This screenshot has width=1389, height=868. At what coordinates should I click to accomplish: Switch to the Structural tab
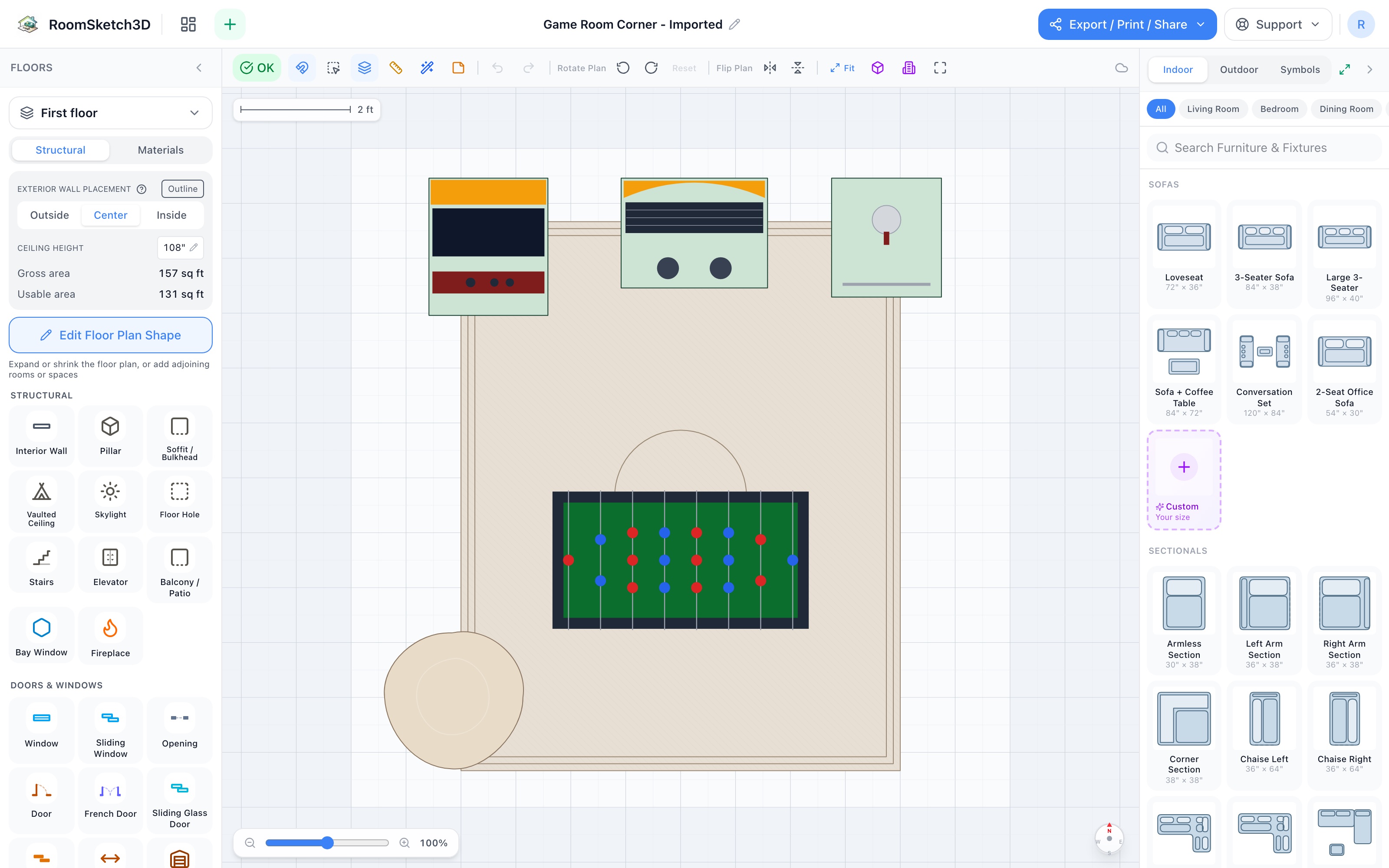(60, 150)
